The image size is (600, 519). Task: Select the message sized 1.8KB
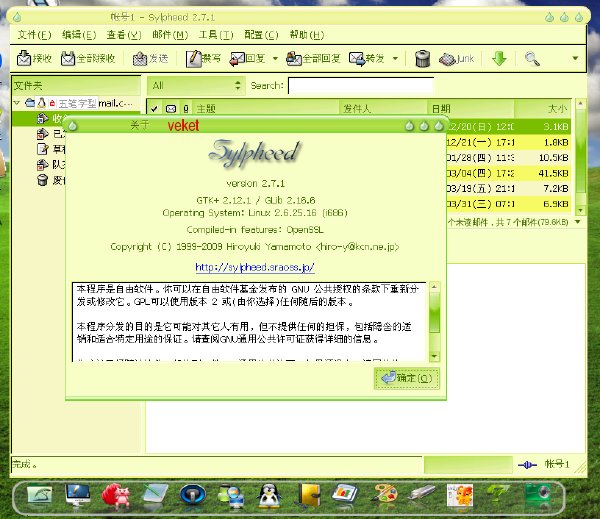tap(509, 142)
